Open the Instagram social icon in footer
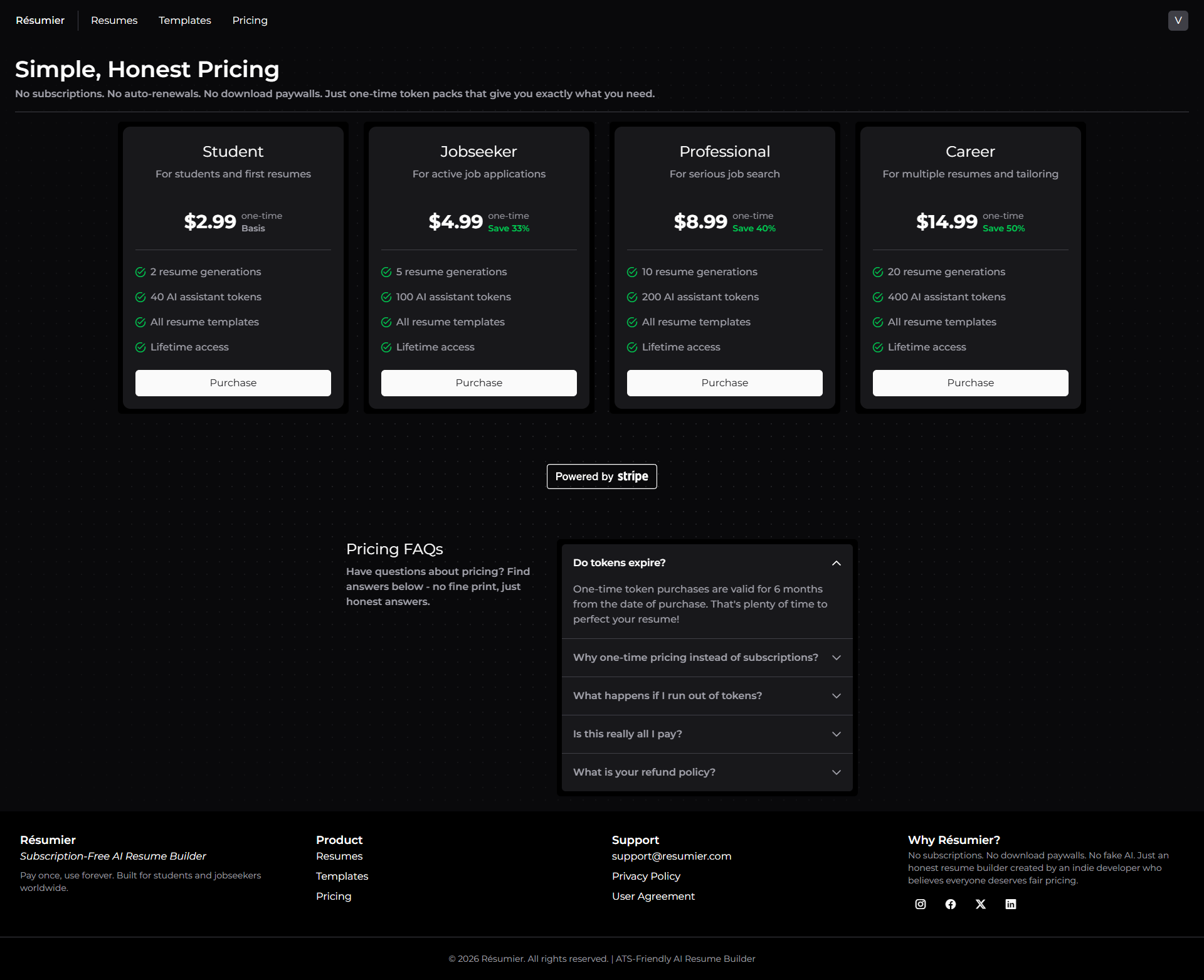1204x980 pixels. click(x=920, y=904)
